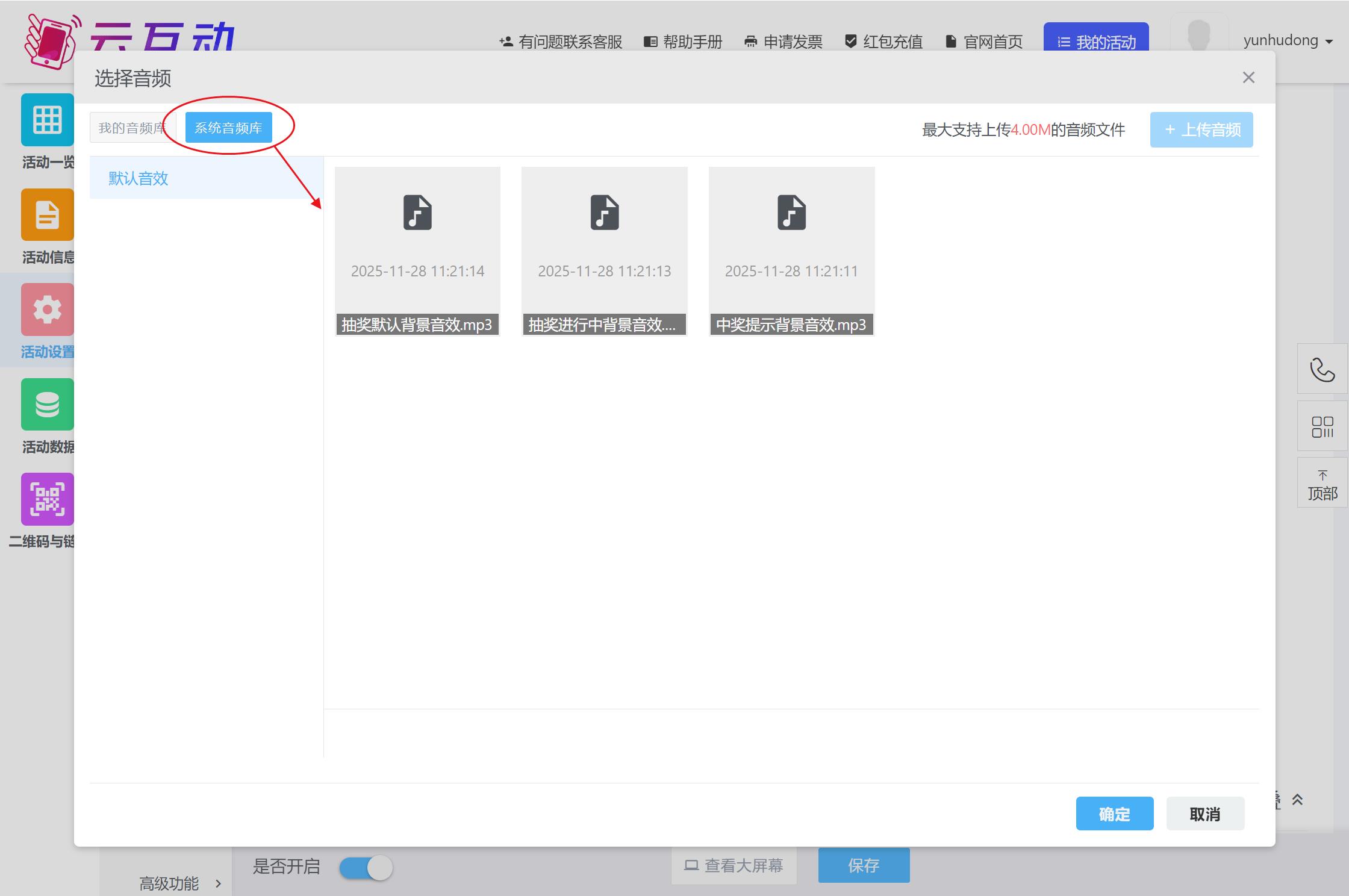Switch to the 我的音频库 tab
This screenshot has height=896, width=1349.
click(132, 127)
